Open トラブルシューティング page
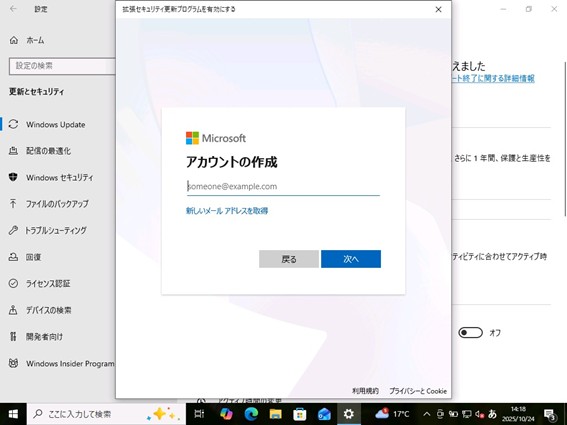 (x=56, y=230)
